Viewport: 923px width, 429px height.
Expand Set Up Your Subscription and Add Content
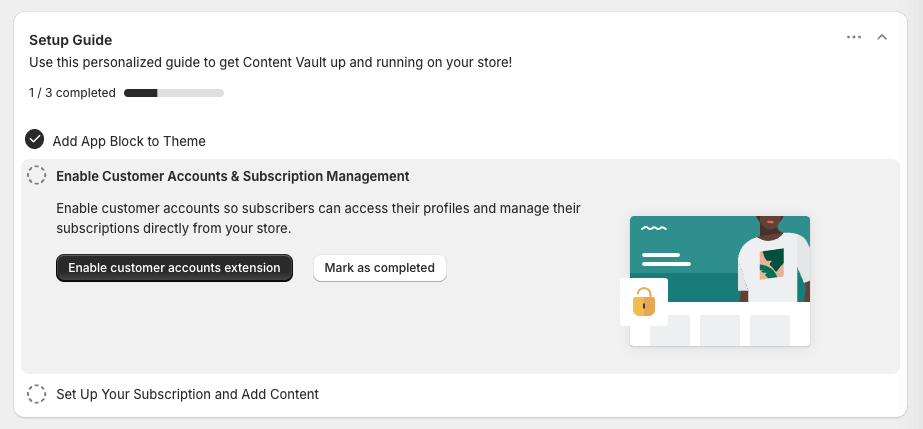(187, 394)
